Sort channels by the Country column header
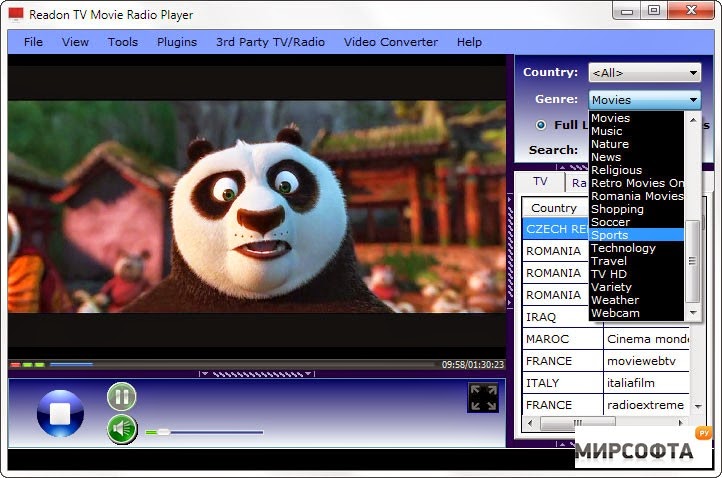 [x=556, y=208]
